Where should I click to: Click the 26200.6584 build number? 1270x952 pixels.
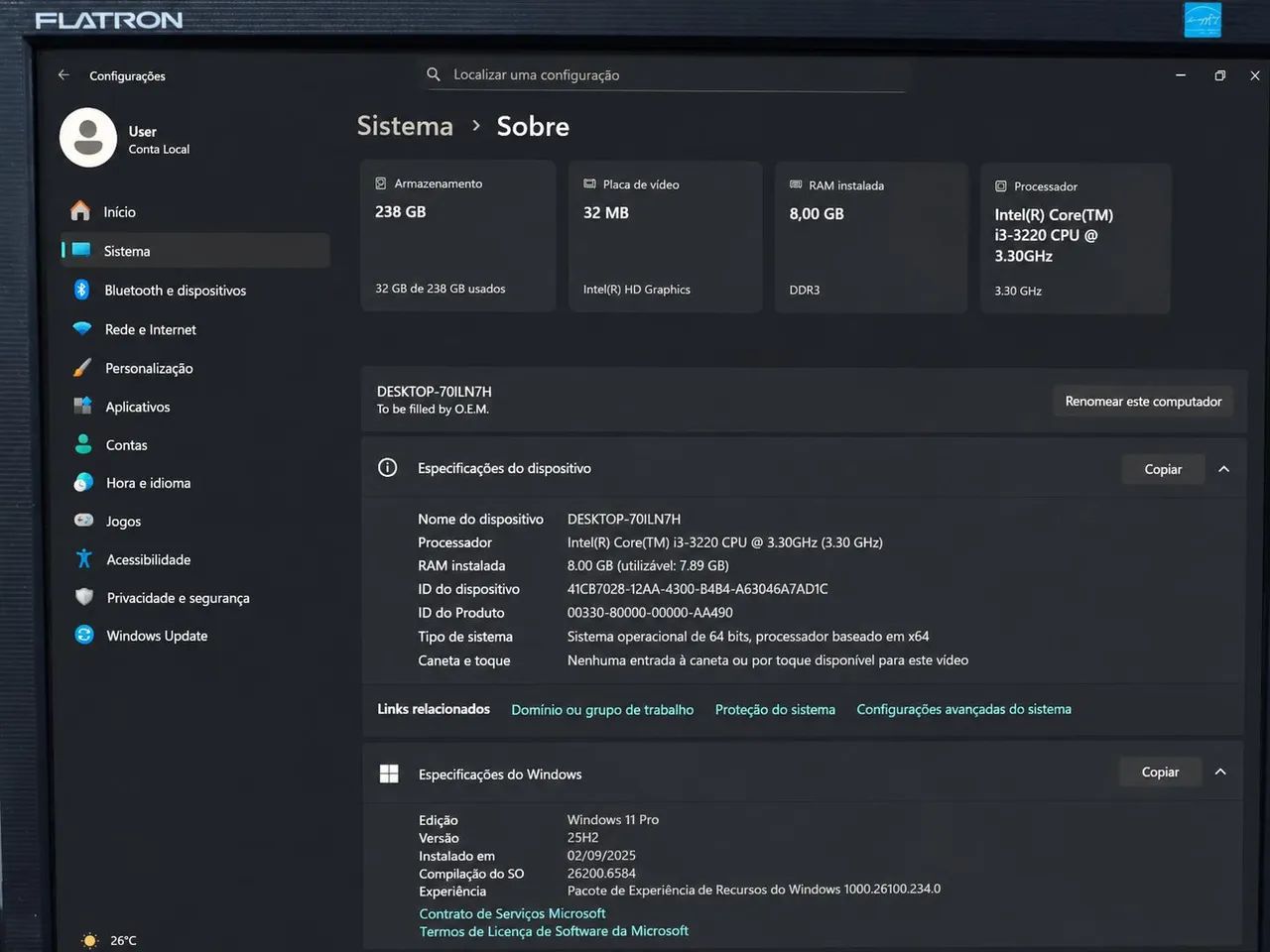coord(601,873)
